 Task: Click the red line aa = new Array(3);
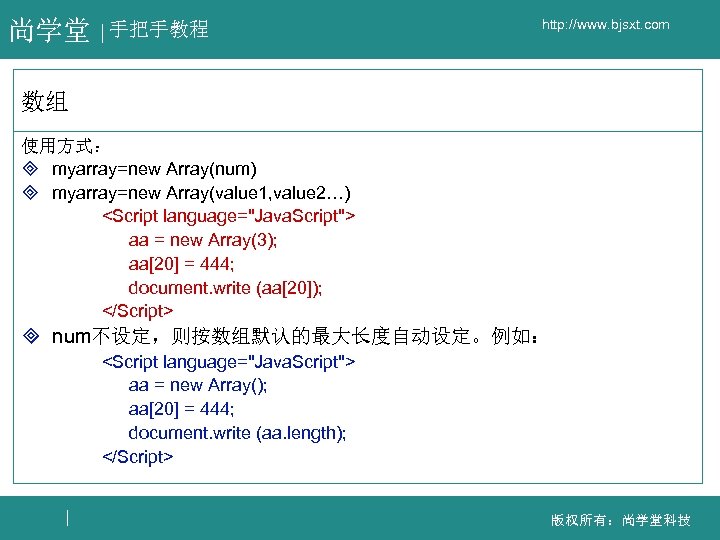(202, 240)
